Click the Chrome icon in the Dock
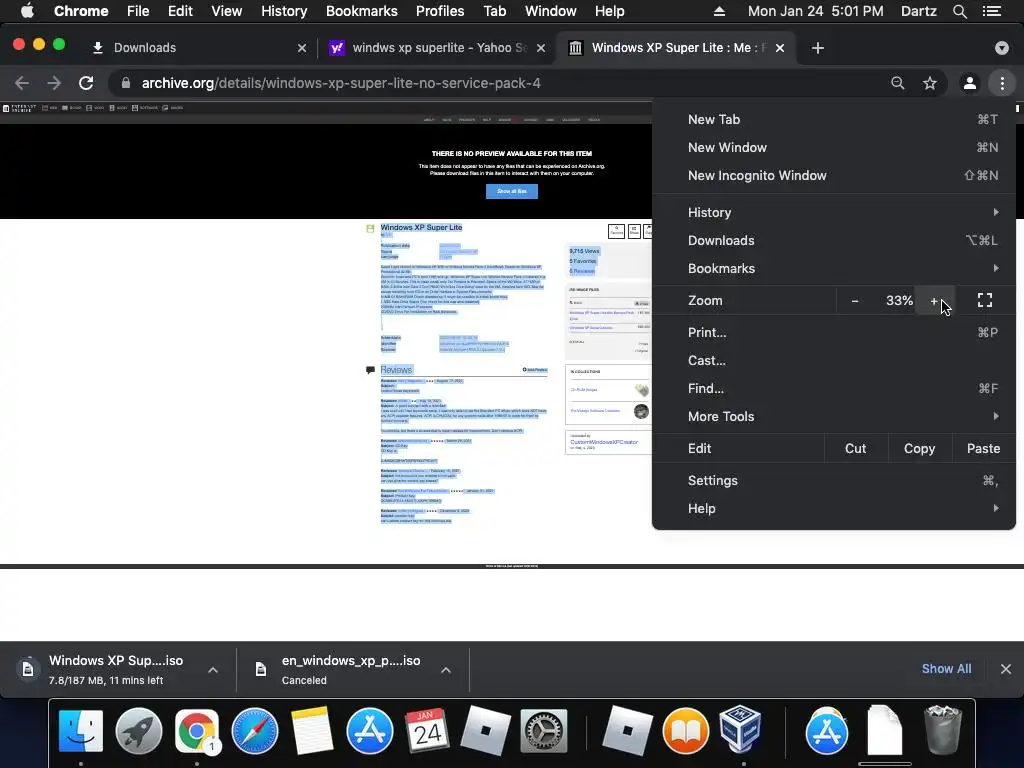The height and width of the screenshot is (768, 1024). [x=196, y=731]
